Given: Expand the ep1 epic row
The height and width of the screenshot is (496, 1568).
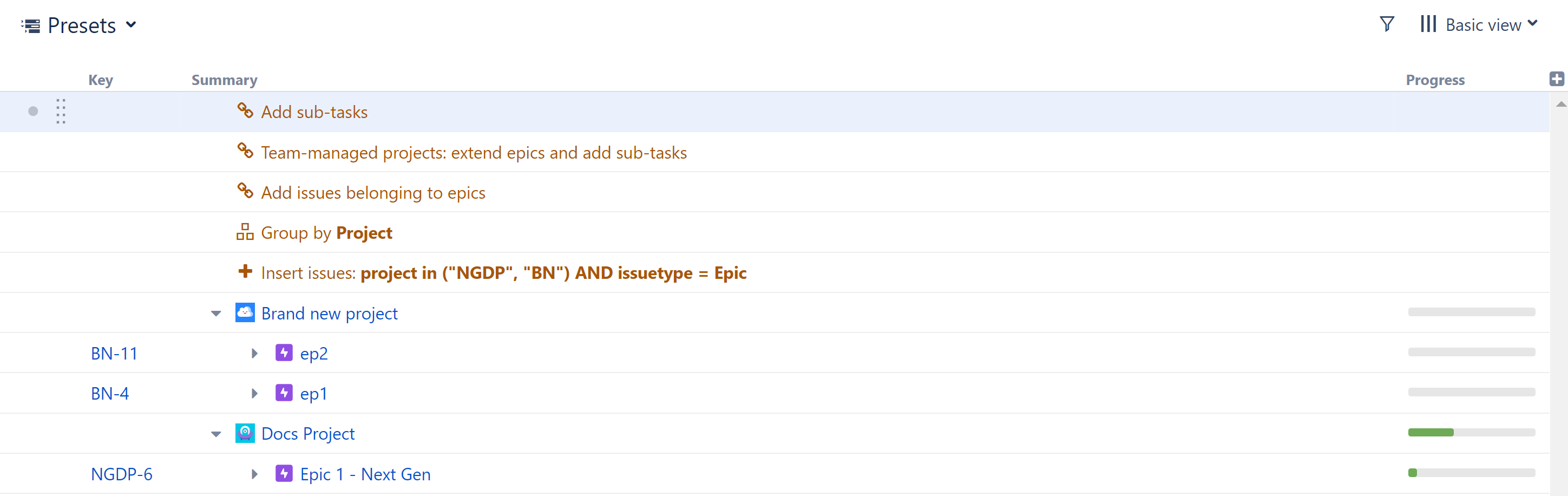Looking at the screenshot, I should 254,394.
